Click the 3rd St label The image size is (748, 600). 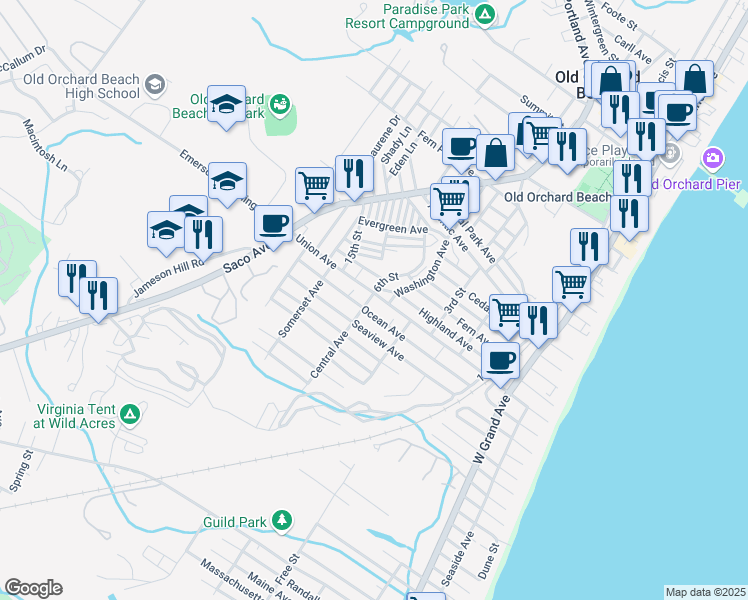[454, 301]
